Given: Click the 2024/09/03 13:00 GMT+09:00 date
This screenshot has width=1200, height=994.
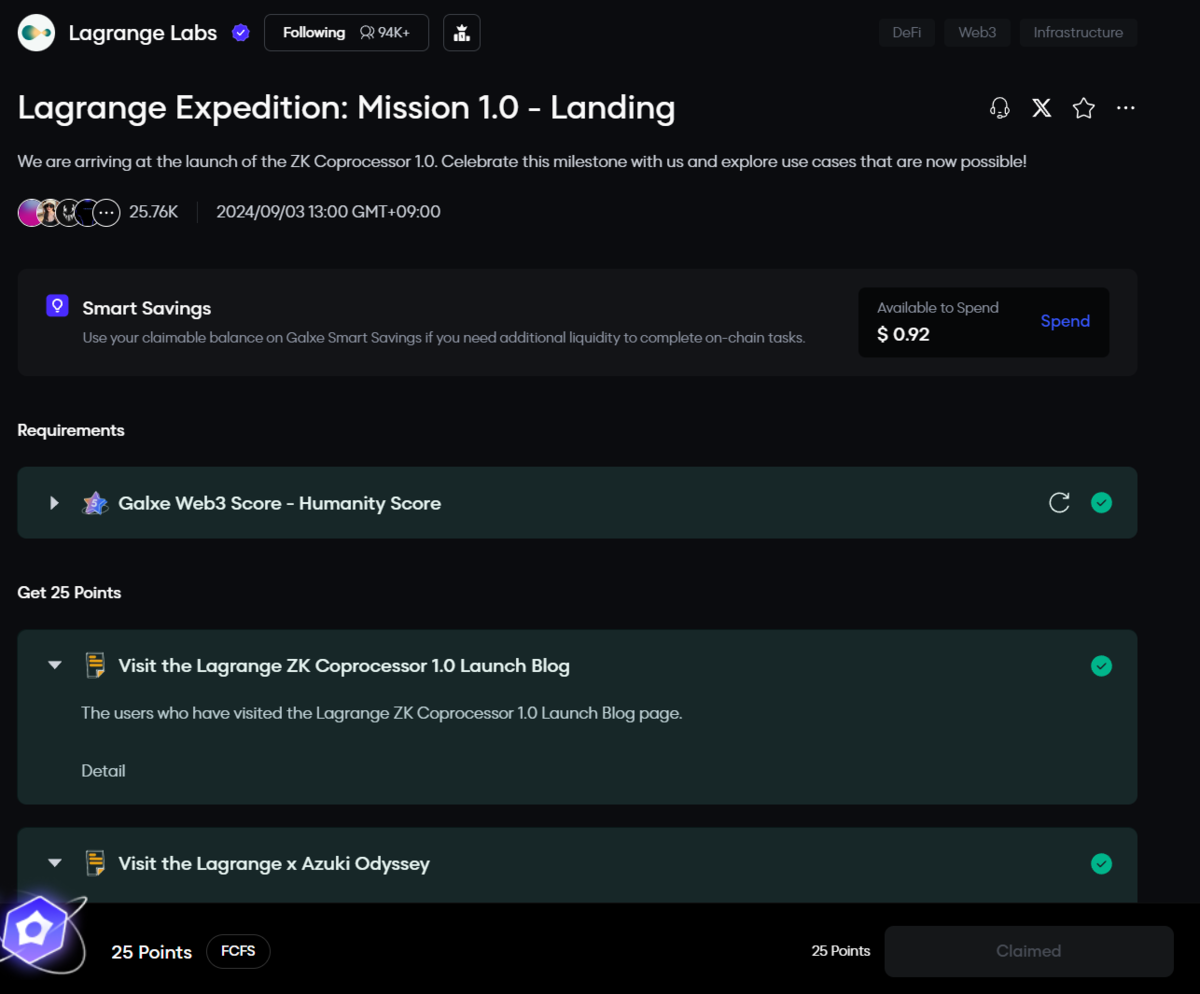Looking at the screenshot, I should click(x=329, y=212).
